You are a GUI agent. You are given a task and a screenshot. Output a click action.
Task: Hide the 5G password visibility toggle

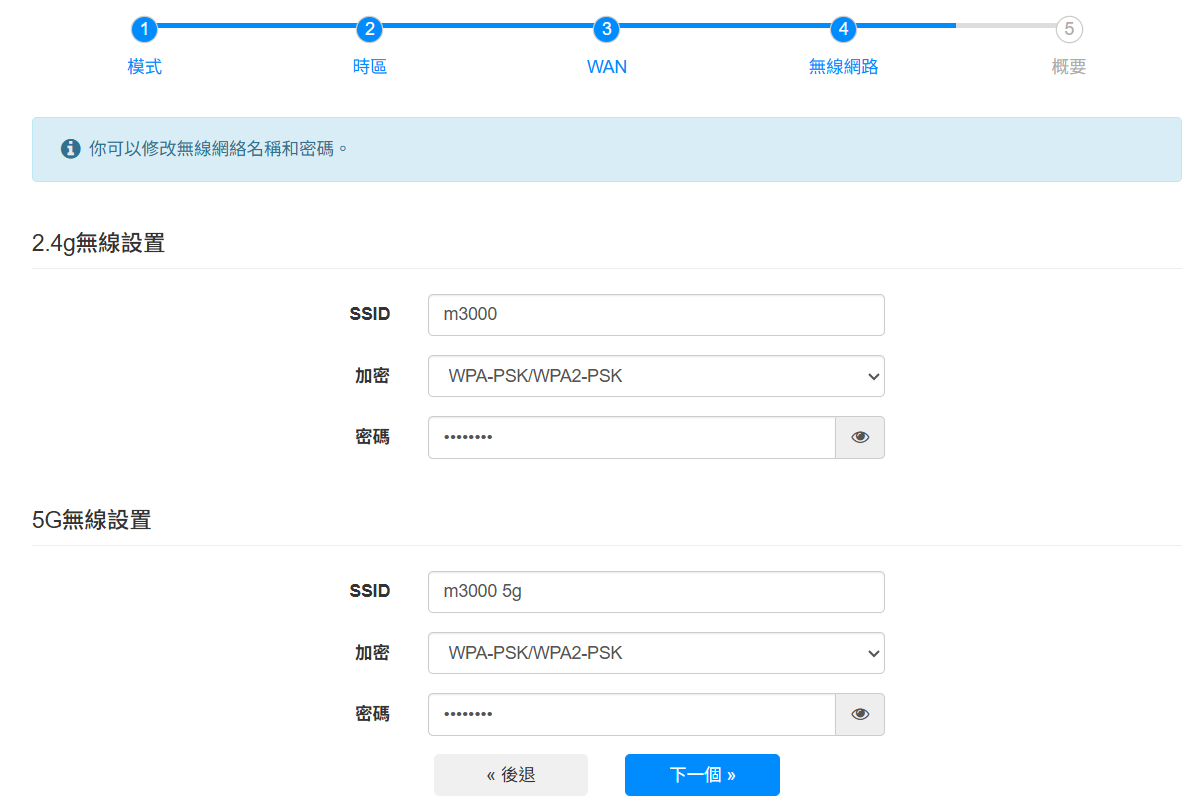(860, 714)
